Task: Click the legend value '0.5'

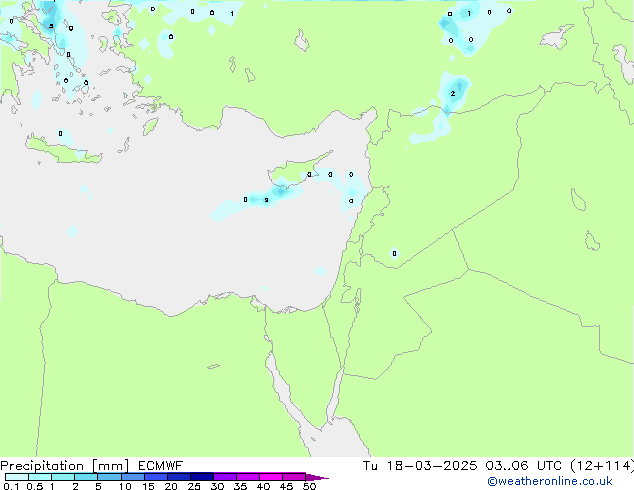Action: click(x=35, y=486)
